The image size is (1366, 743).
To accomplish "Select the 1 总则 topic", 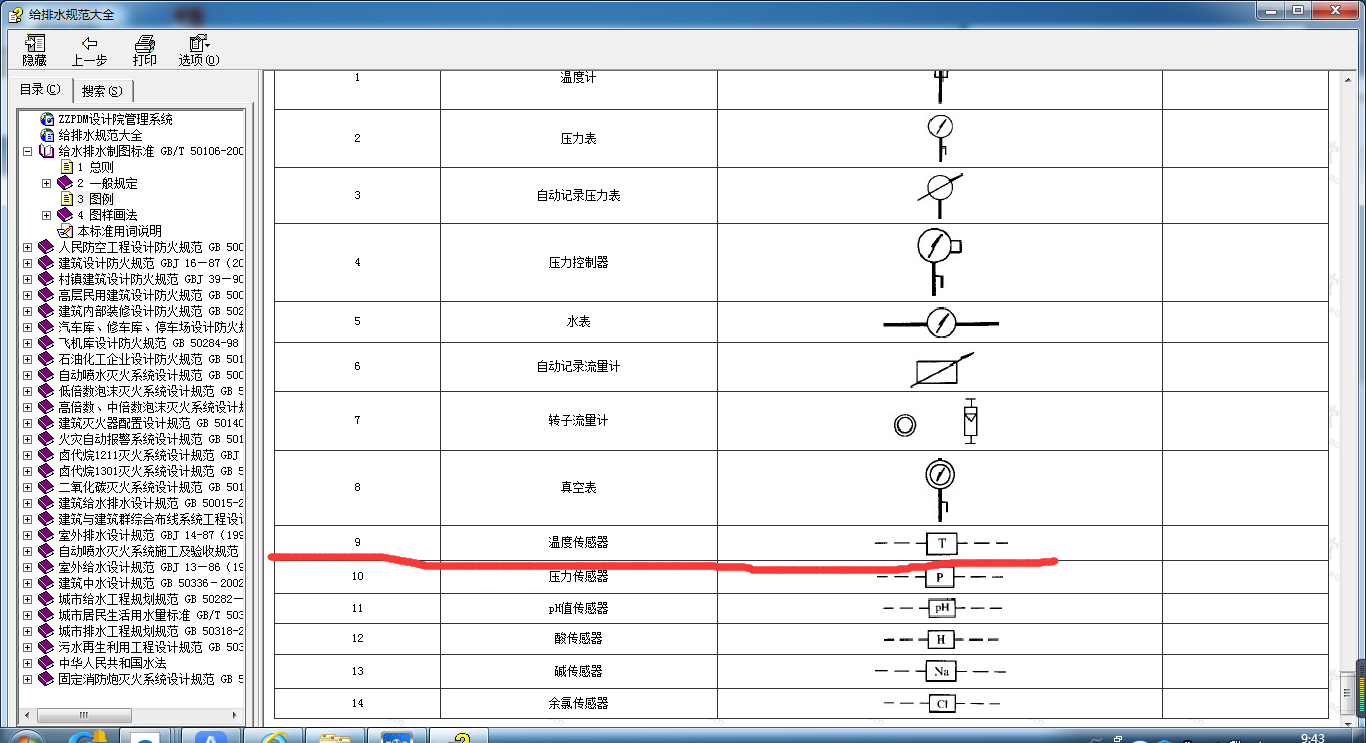I will pyautogui.click(x=95, y=167).
